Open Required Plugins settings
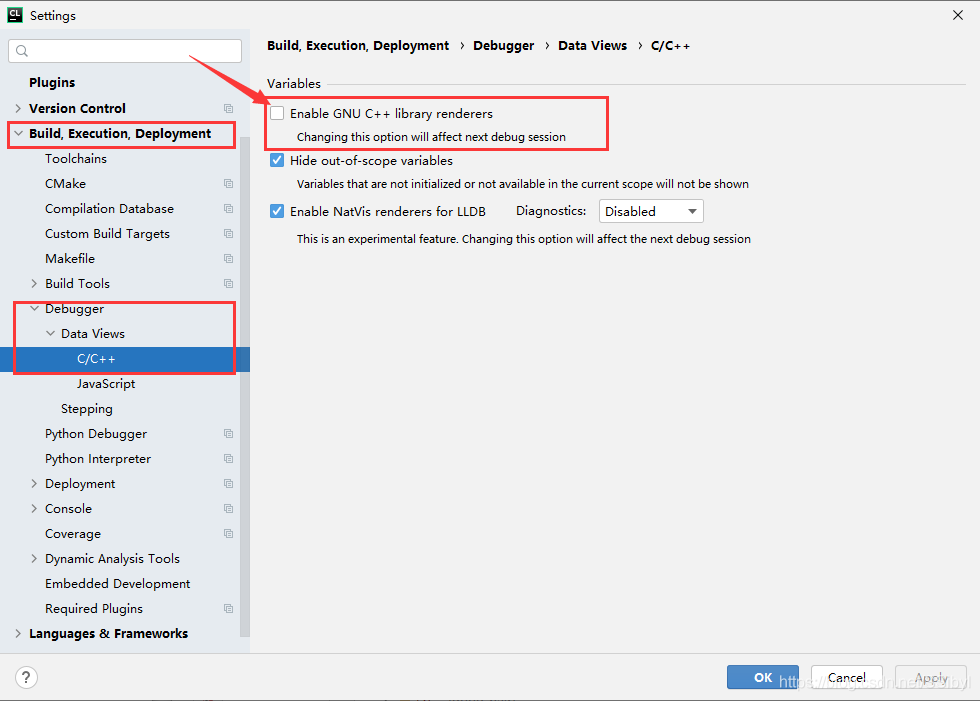 [94, 609]
